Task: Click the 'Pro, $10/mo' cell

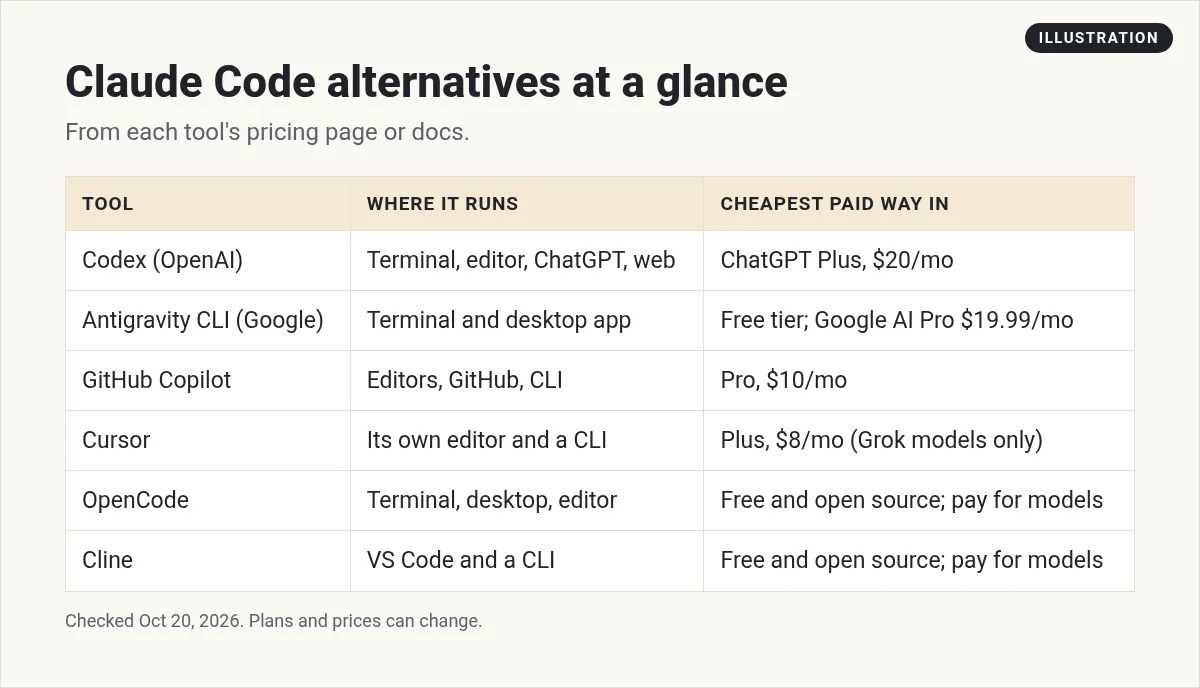Action: point(919,381)
